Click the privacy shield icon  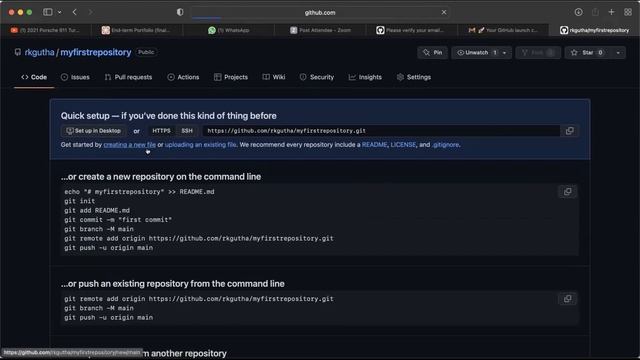[x=180, y=12]
